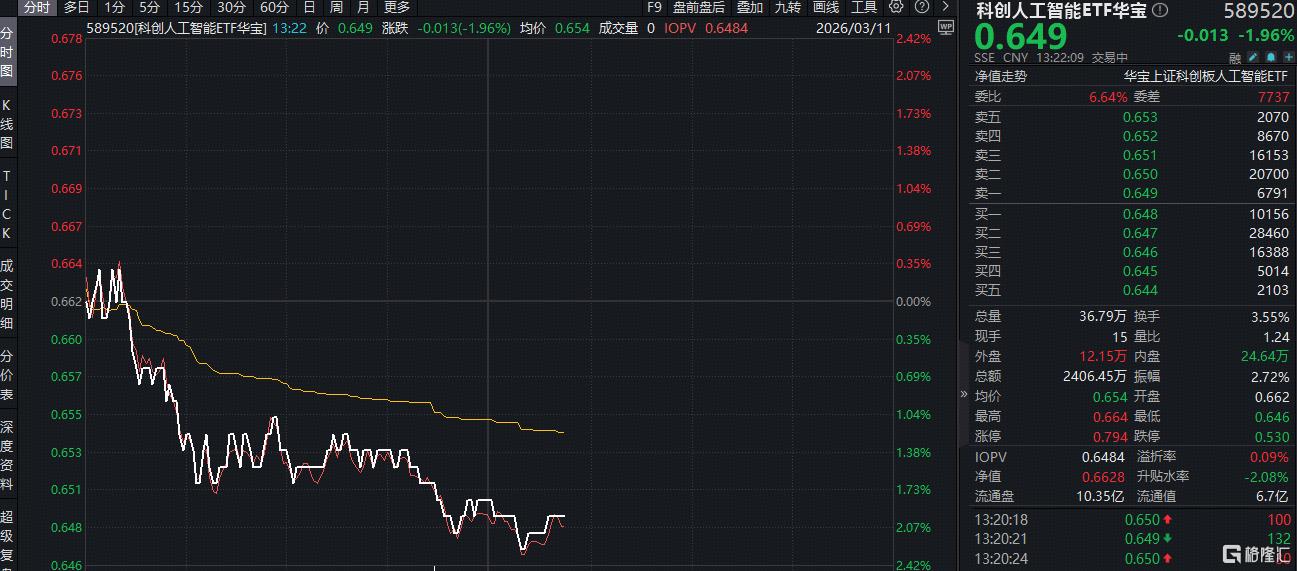The width and height of the screenshot is (1297, 571).
Task: Open the settings gear in chart toolbar
Action: click(896, 7)
